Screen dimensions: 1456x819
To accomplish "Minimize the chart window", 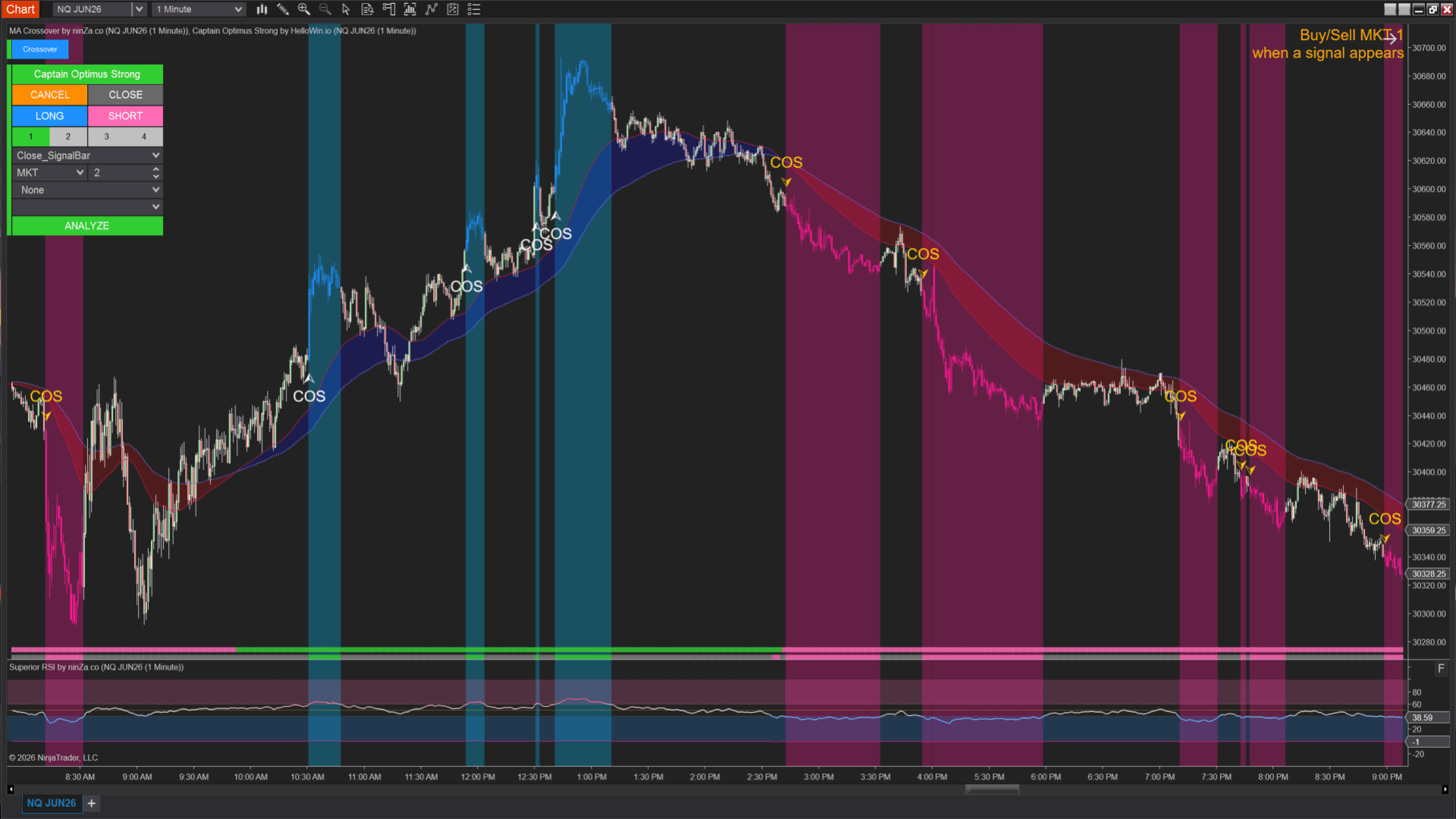I will tap(1419, 9).
